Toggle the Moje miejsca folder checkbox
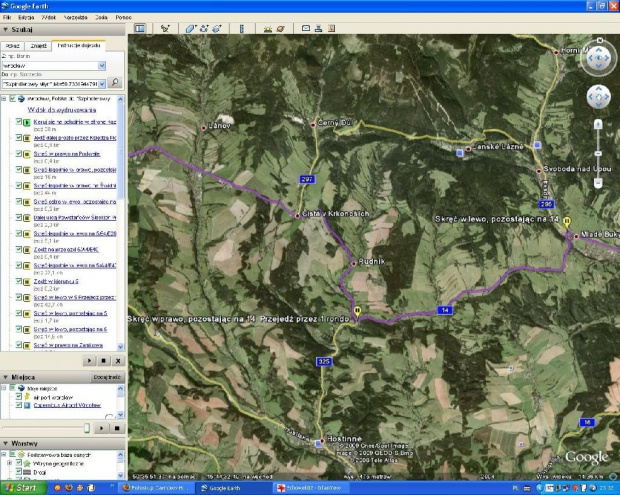 pos(13,388)
